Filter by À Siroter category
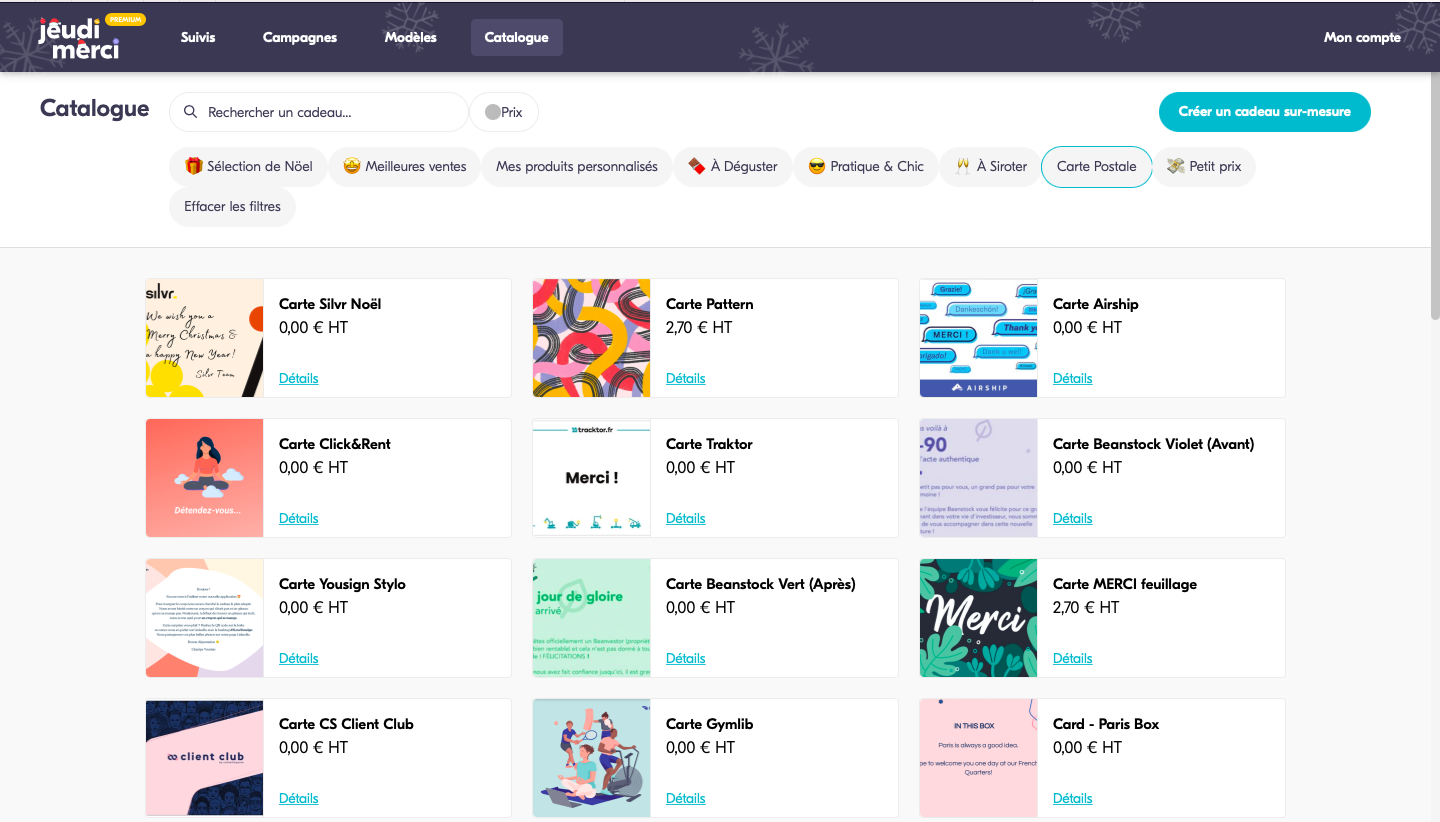This screenshot has width=1440, height=822. click(990, 166)
